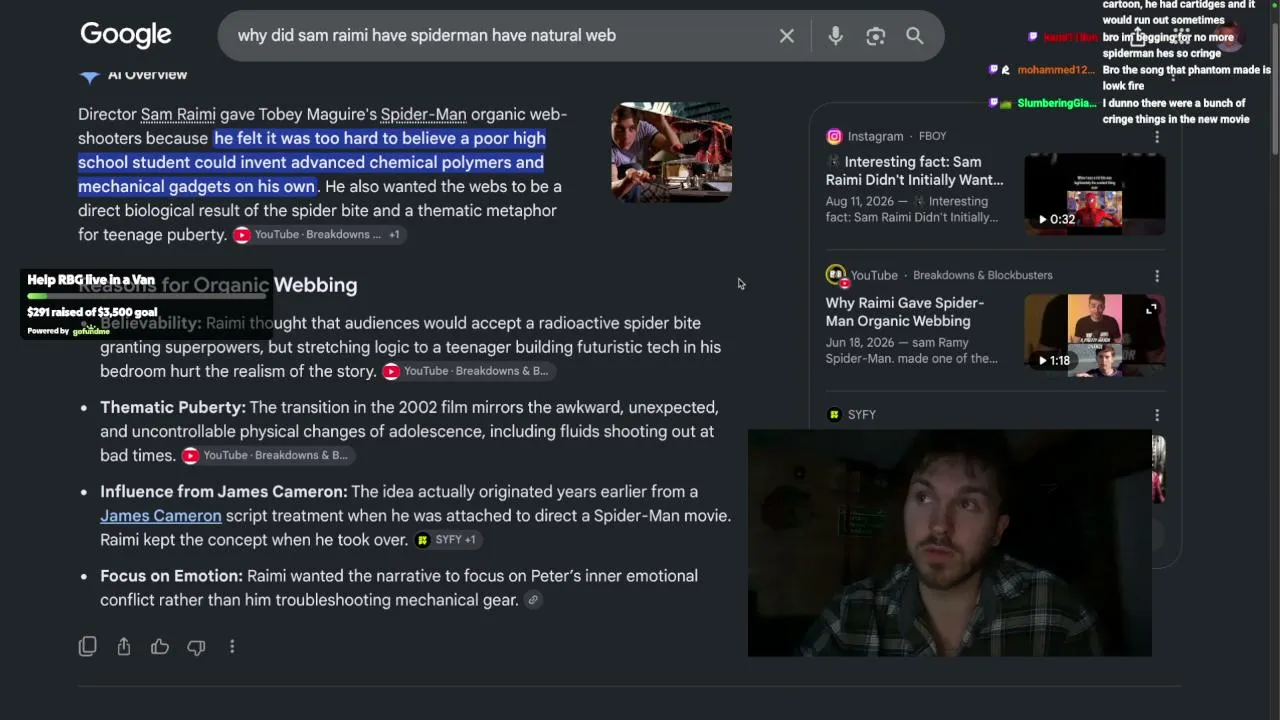This screenshot has width=1280, height=720.
Task: Open the three-dot menu on the Instagram result
Action: point(1157,136)
